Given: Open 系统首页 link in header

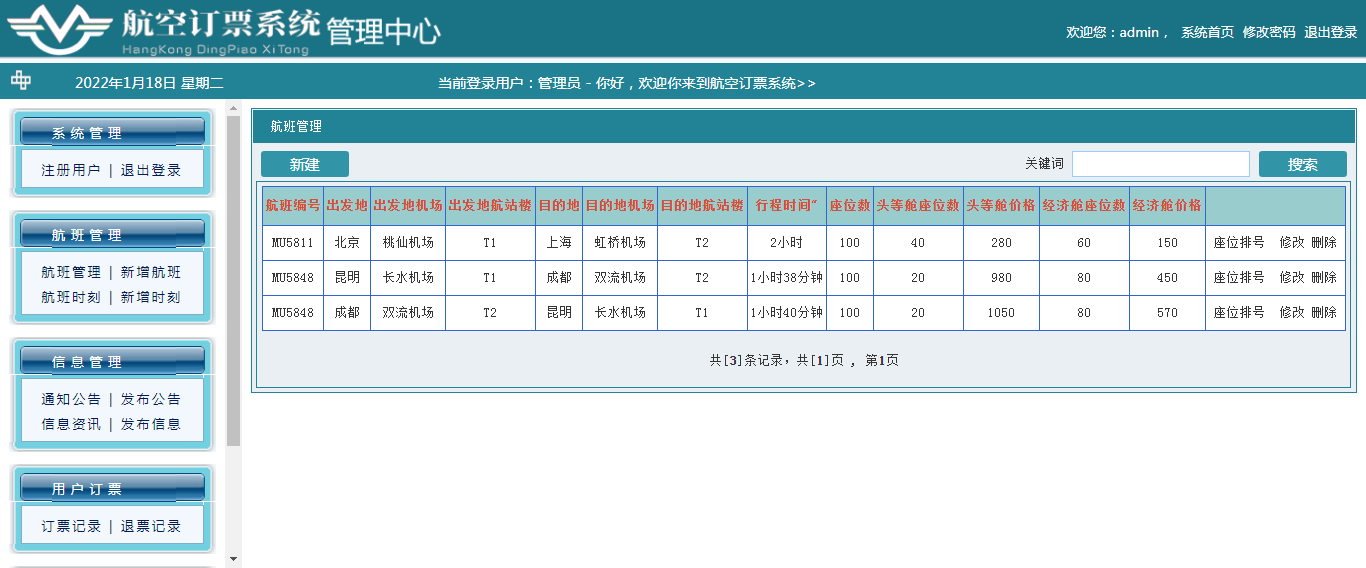Looking at the screenshot, I should [x=1207, y=32].
